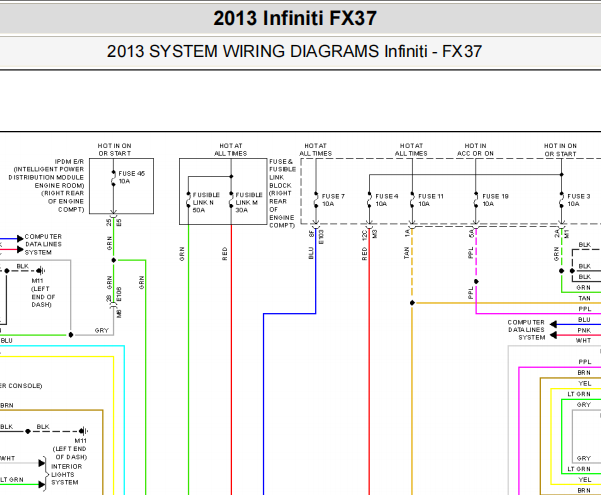Click the vertical "RED" label under FUSIBLE LINK M
601x495 pixels.
click(x=225, y=253)
